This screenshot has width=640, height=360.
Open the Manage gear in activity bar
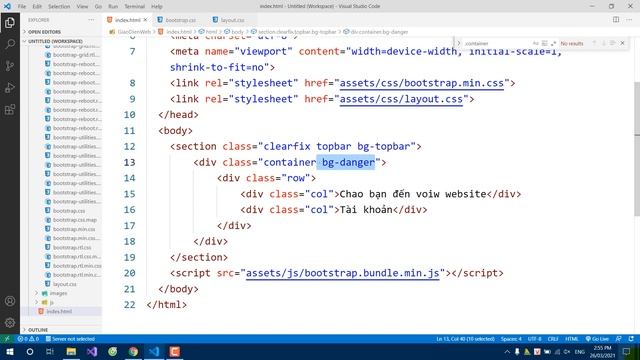click(10, 322)
